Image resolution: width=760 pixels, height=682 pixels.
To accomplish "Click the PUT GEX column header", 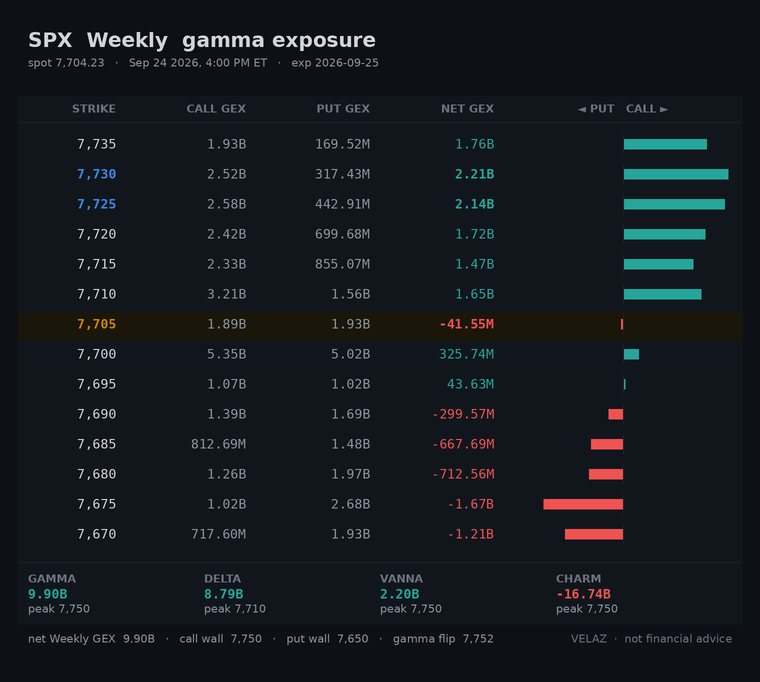I will coord(343,109).
